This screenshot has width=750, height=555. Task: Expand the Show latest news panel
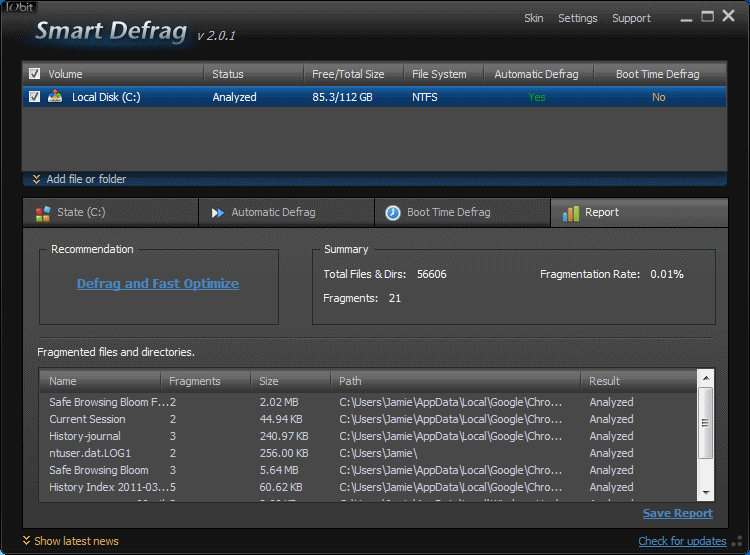tap(70, 541)
